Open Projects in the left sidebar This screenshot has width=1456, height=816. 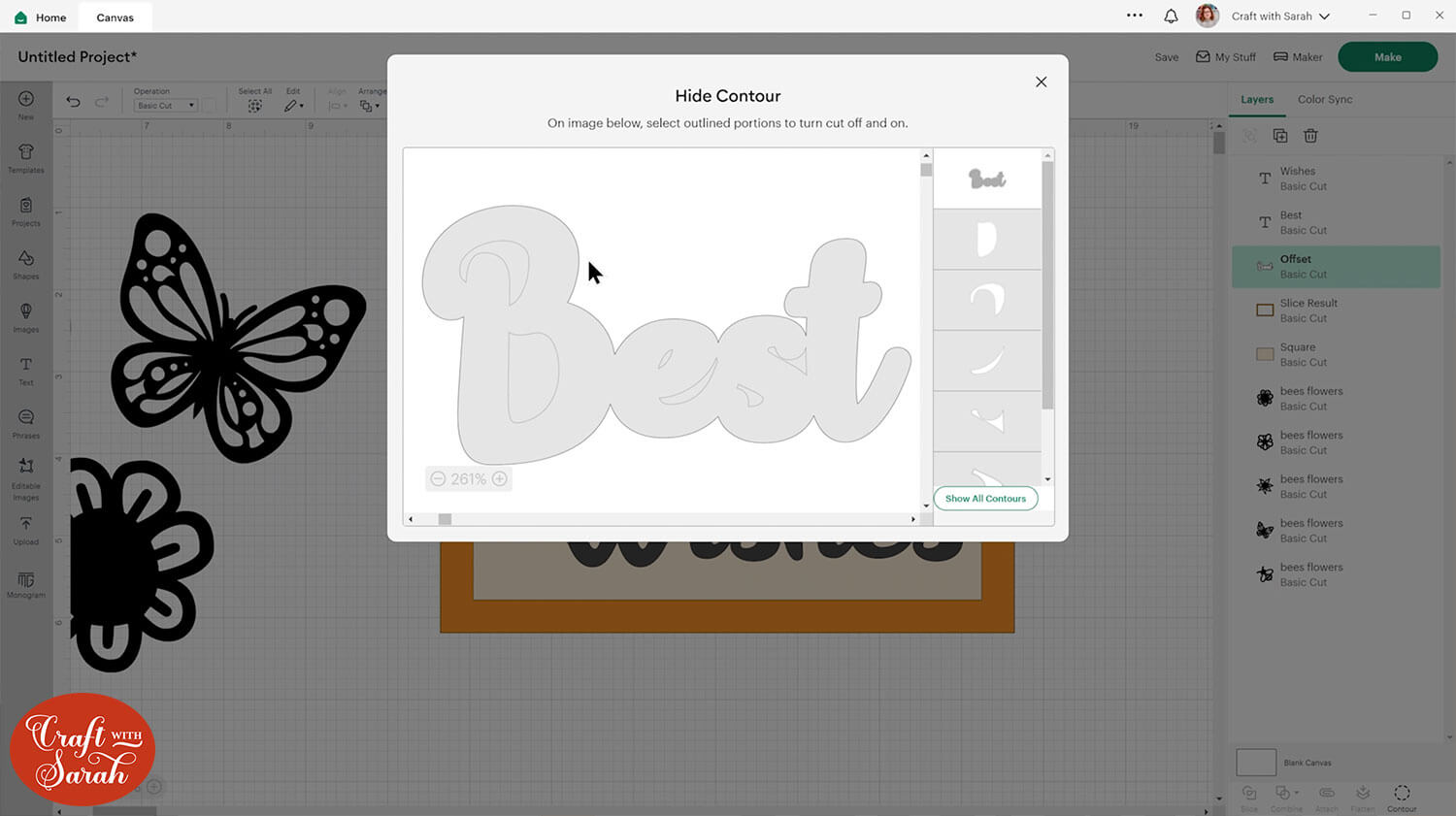(26, 212)
